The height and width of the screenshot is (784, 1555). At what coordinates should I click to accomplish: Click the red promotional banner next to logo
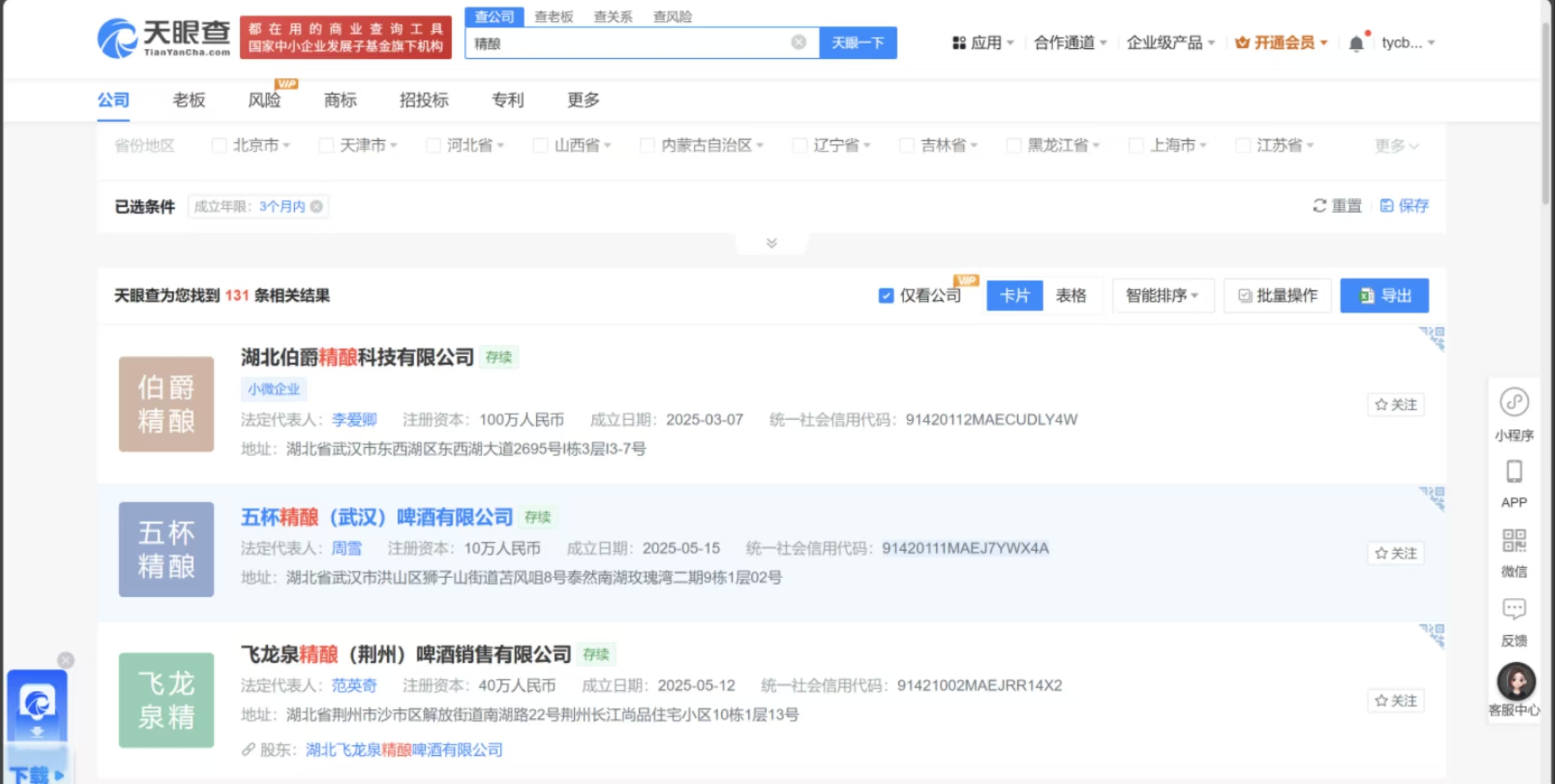coord(346,37)
